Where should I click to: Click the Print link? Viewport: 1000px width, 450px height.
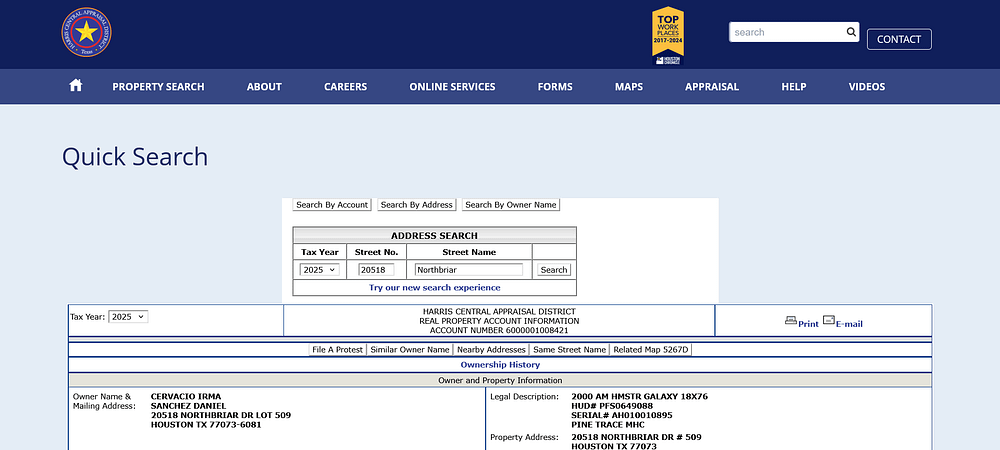808,324
